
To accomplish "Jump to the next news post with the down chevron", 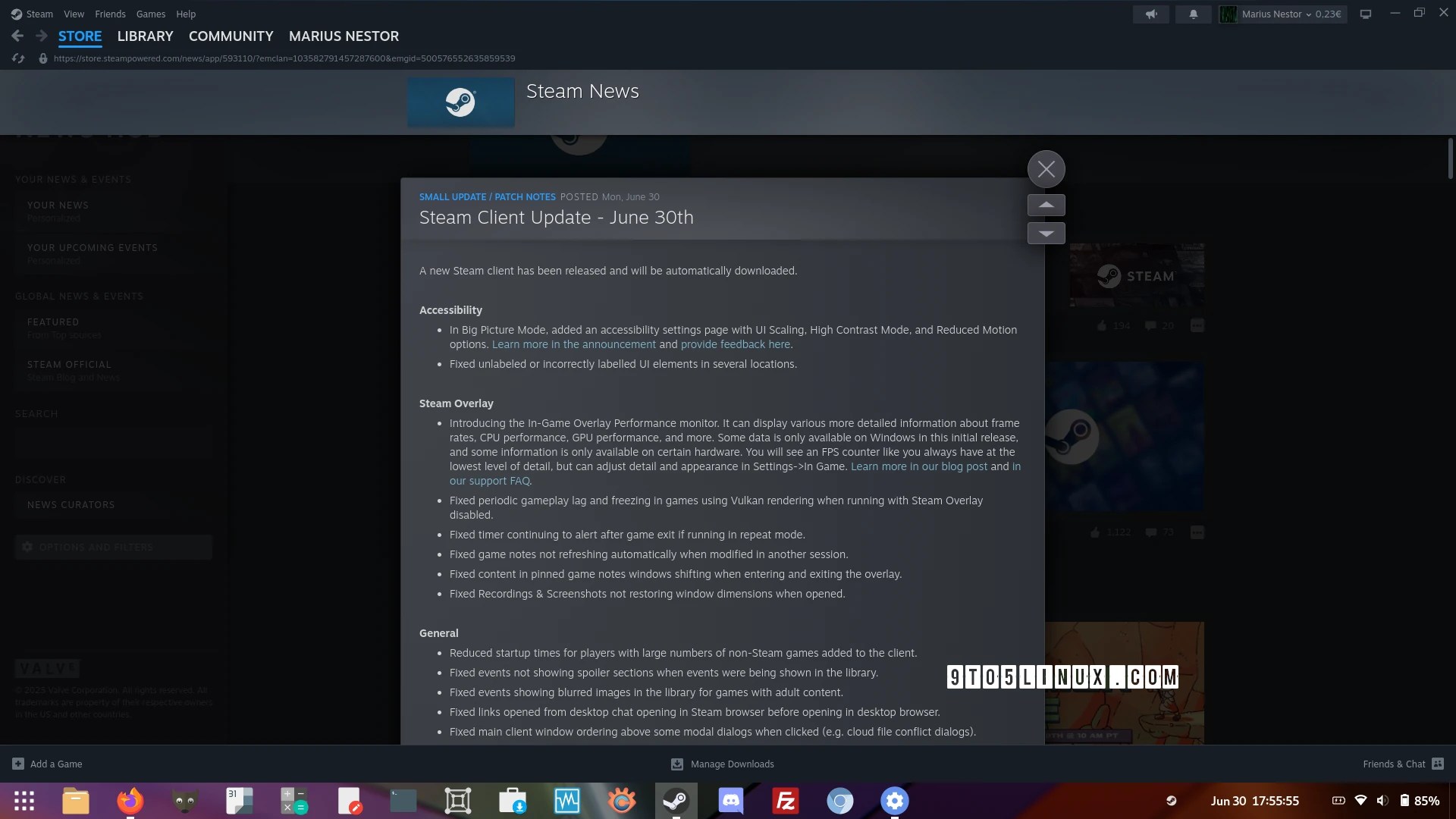I will tap(1046, 233).
